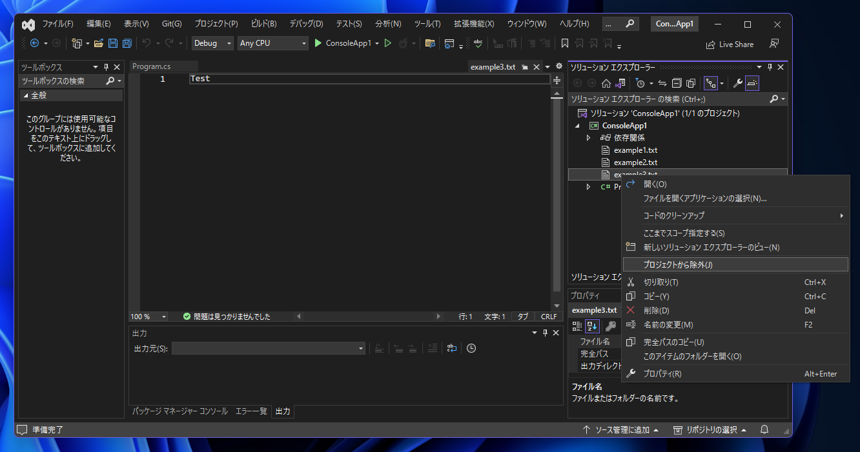Open the output source combo box

[268, 348]
